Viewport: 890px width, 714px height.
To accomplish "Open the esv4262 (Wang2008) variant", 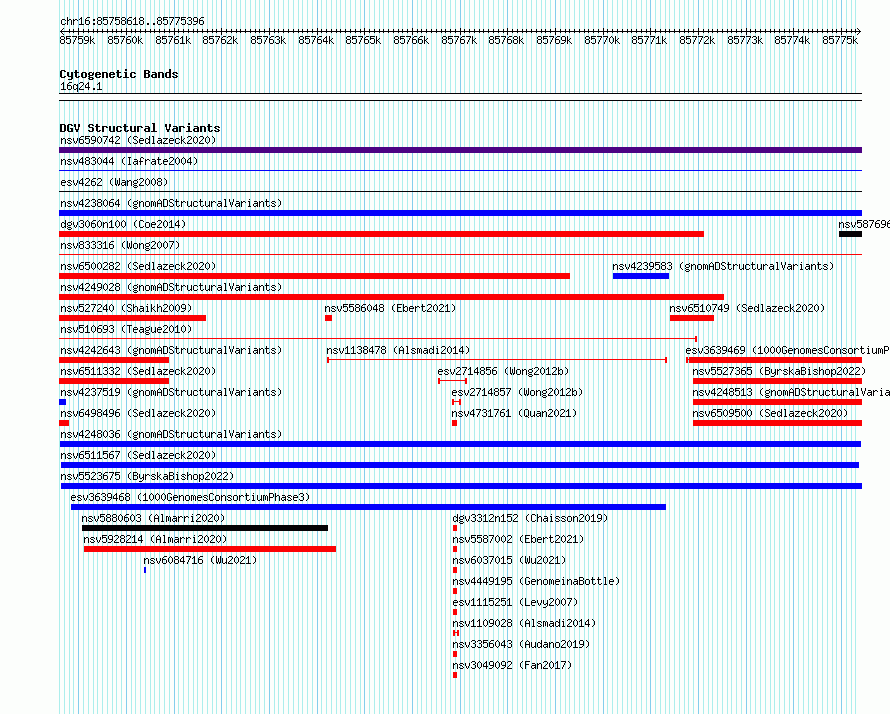I will click(114, 182).
